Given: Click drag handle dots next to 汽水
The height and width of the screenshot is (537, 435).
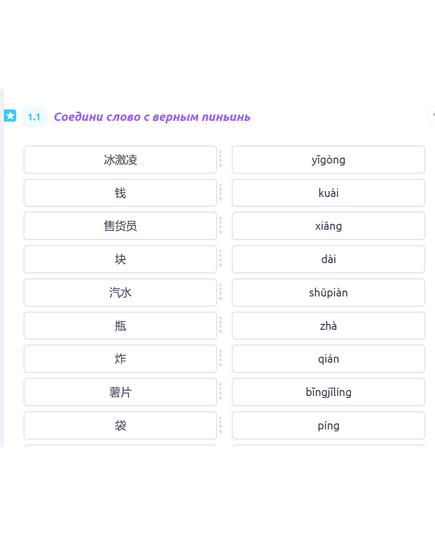Looking at the screenshot, I should (x=221, y=292).
